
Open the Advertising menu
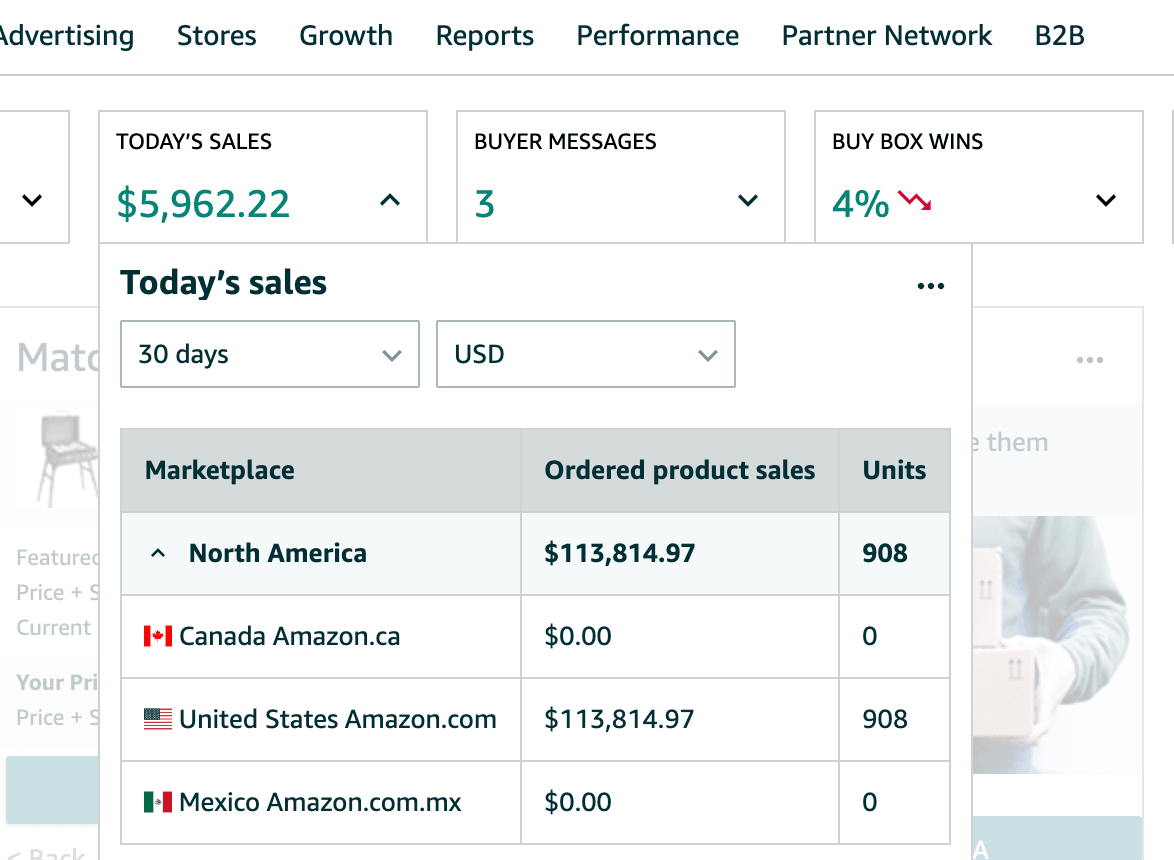click(66, 36)
